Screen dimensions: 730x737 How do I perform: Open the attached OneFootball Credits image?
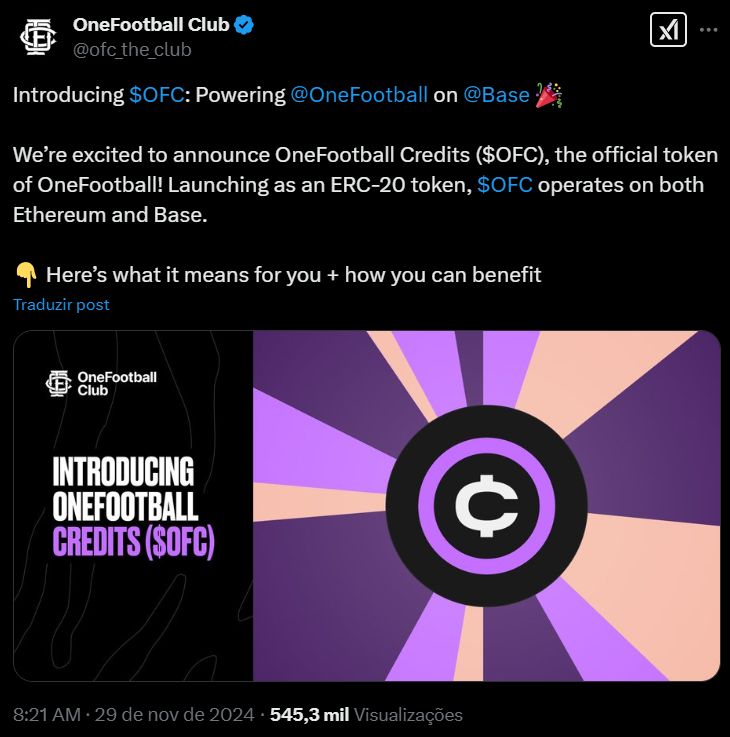click(367, 506)
